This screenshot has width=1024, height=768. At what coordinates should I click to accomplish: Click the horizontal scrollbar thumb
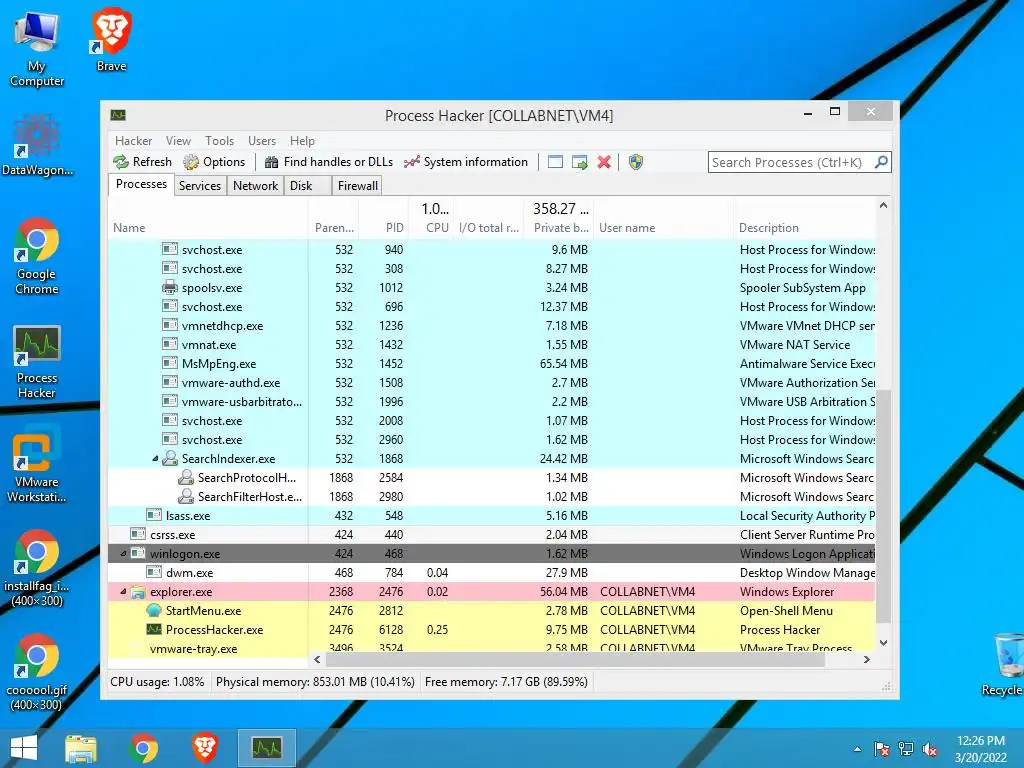pos(576,660)
